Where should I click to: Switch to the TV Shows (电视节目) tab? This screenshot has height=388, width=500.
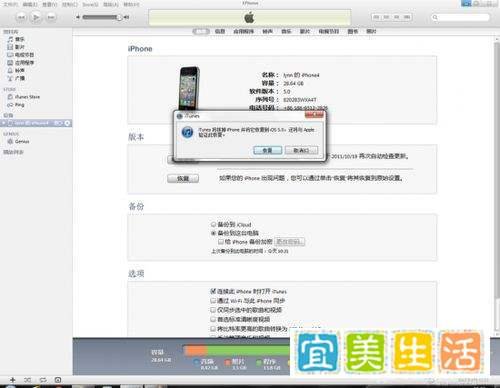point(329,31)
